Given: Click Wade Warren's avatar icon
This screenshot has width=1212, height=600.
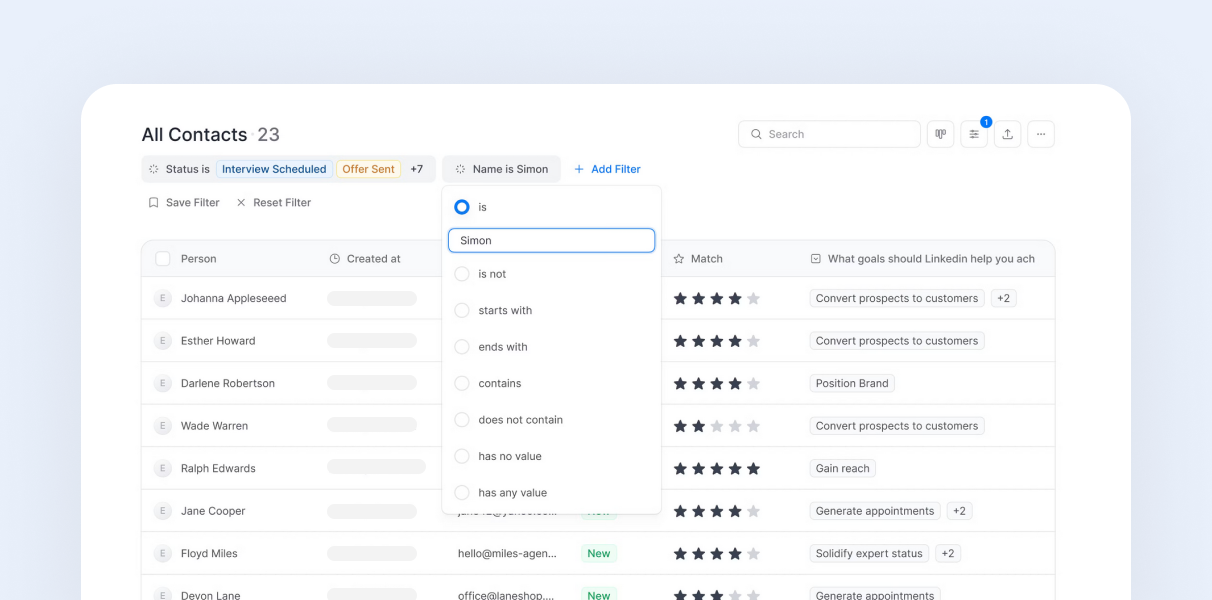Looking at the screenshot, I should (x=162, y=426).
